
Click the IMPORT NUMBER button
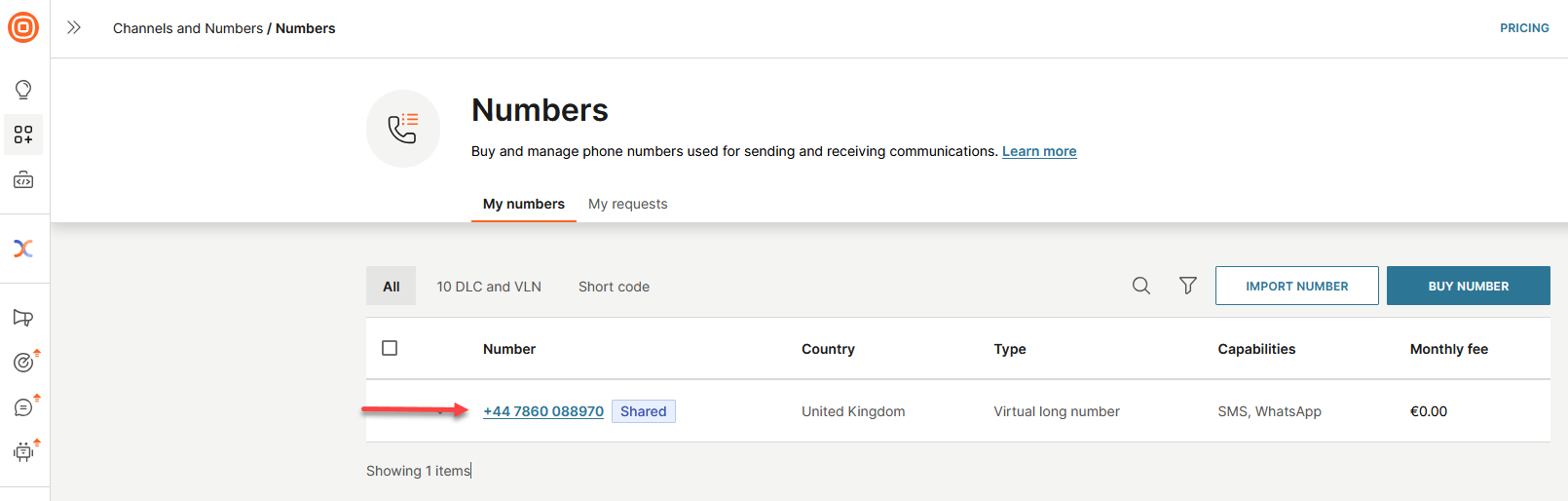[x=1296, y=286]
